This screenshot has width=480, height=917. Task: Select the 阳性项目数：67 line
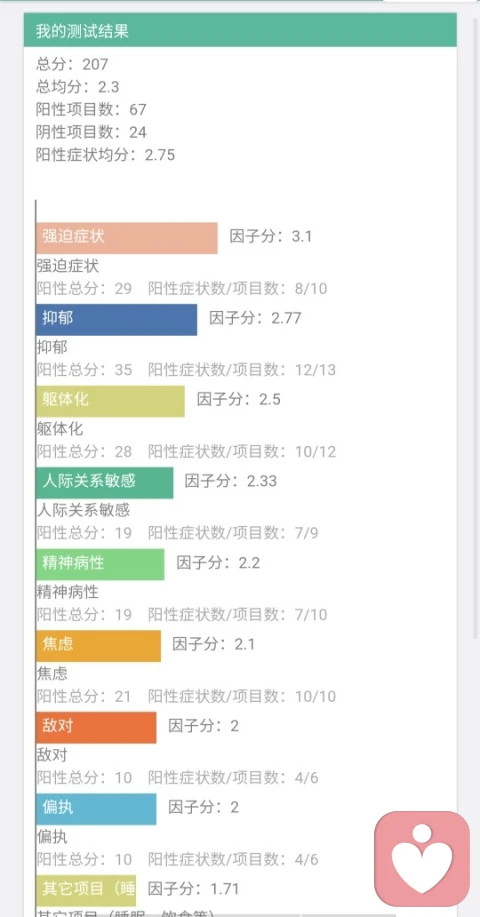(x=91, y=109)
